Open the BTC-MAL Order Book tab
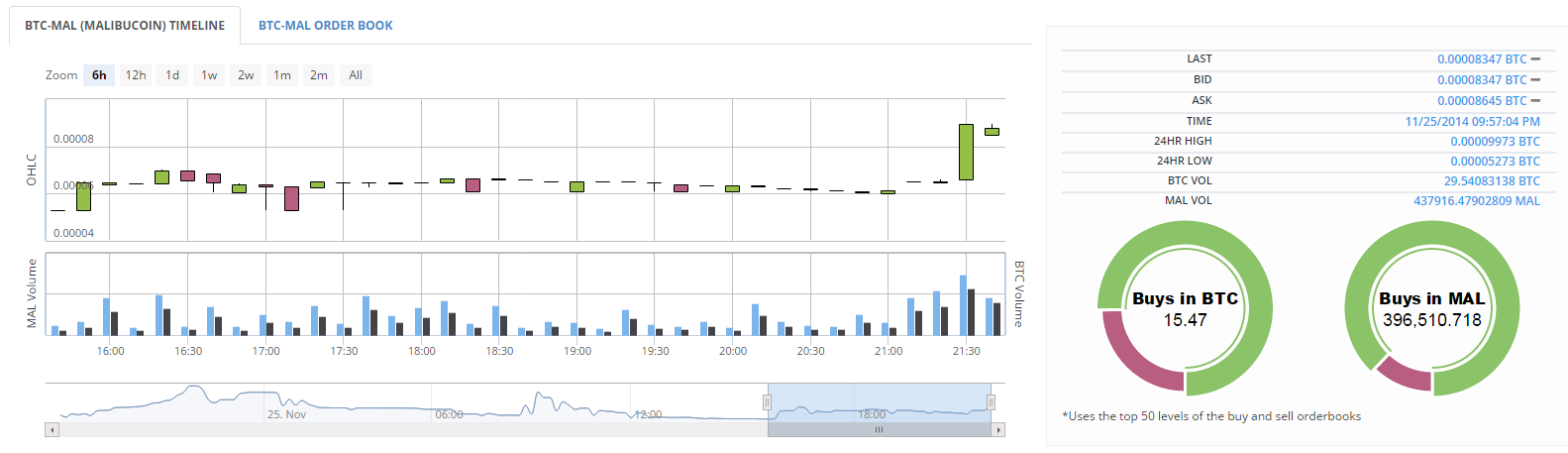The height and width of the screenshot is (453, 1568). [x=325, y=25]
